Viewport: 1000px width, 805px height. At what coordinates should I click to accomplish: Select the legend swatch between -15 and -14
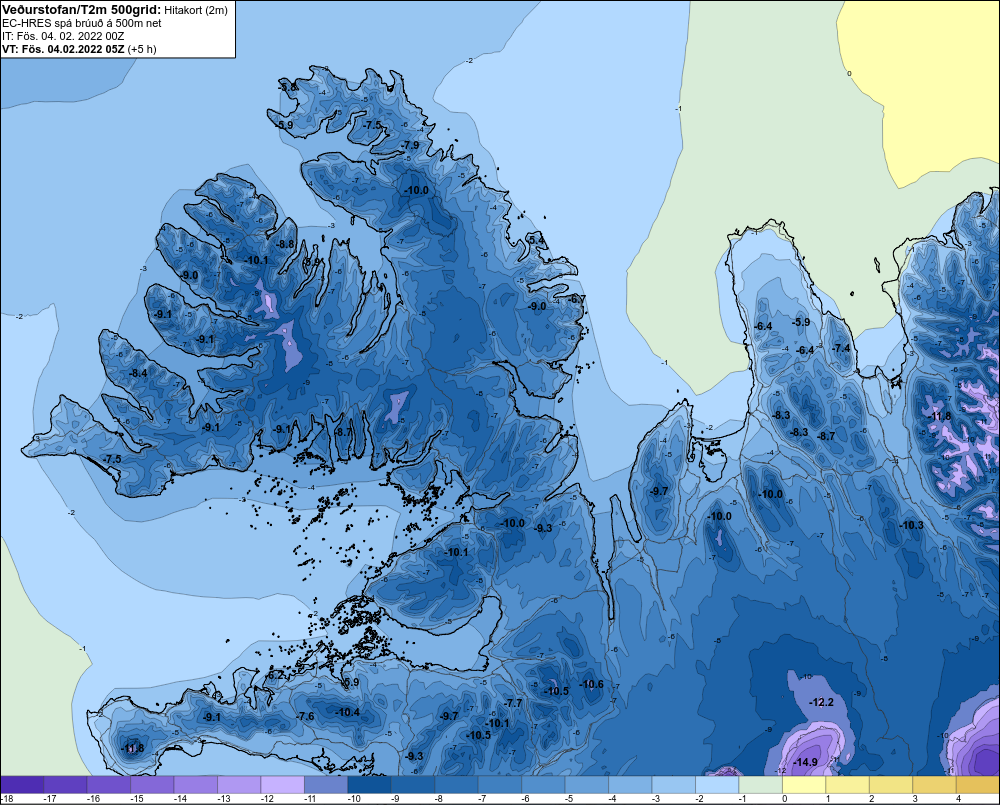[152, 785]
